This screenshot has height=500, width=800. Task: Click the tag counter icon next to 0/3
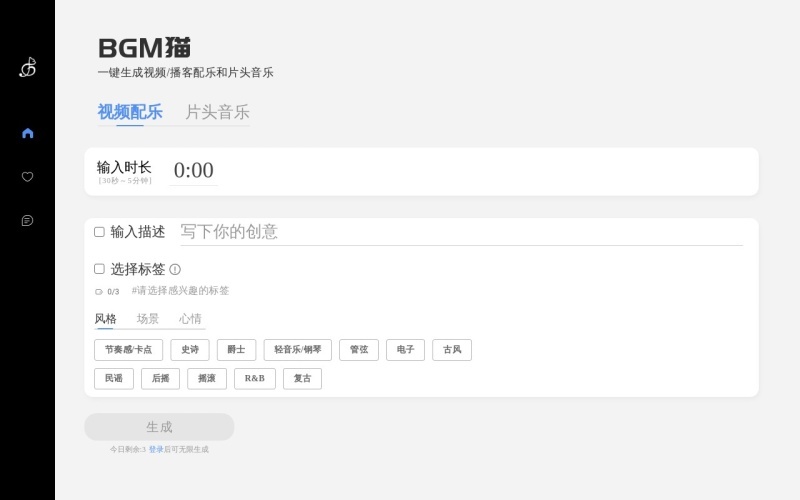pyautogui.click(x=99, y=292)
